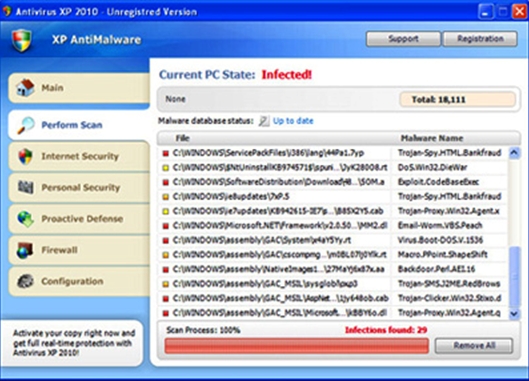Image resolution: width=529 pixels, height=381 pixels.
Task: Click the Configuration gear icon
Action: click(25, 281)
